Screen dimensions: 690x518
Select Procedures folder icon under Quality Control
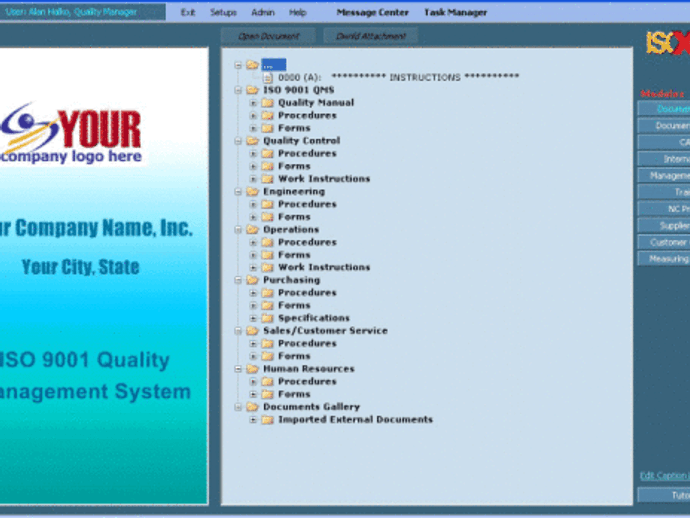[268, 154]
